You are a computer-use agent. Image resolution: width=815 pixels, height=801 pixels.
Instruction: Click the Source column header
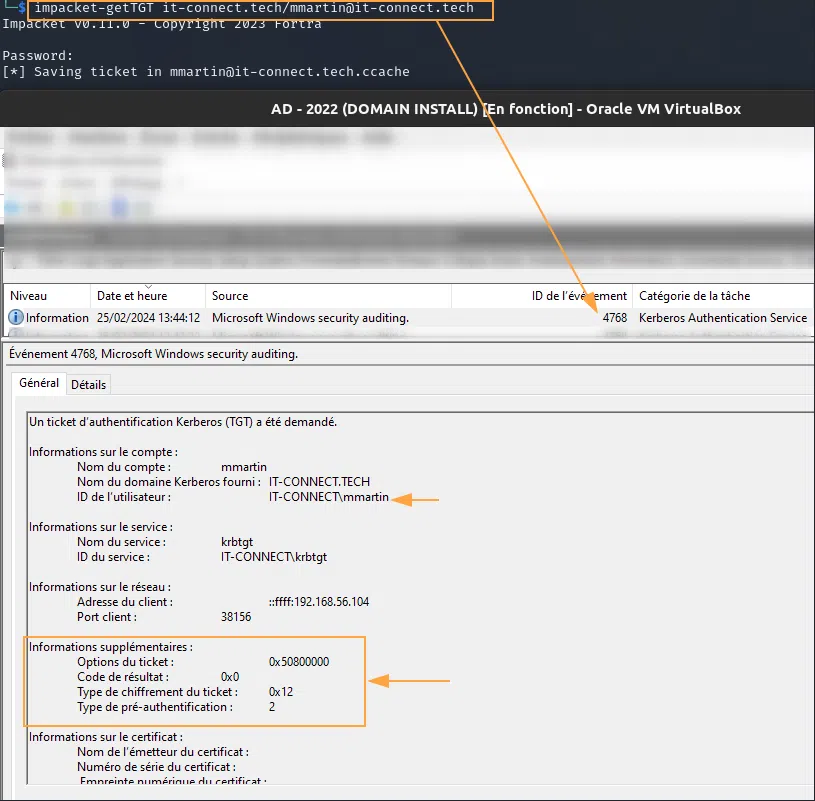[230, 296]
